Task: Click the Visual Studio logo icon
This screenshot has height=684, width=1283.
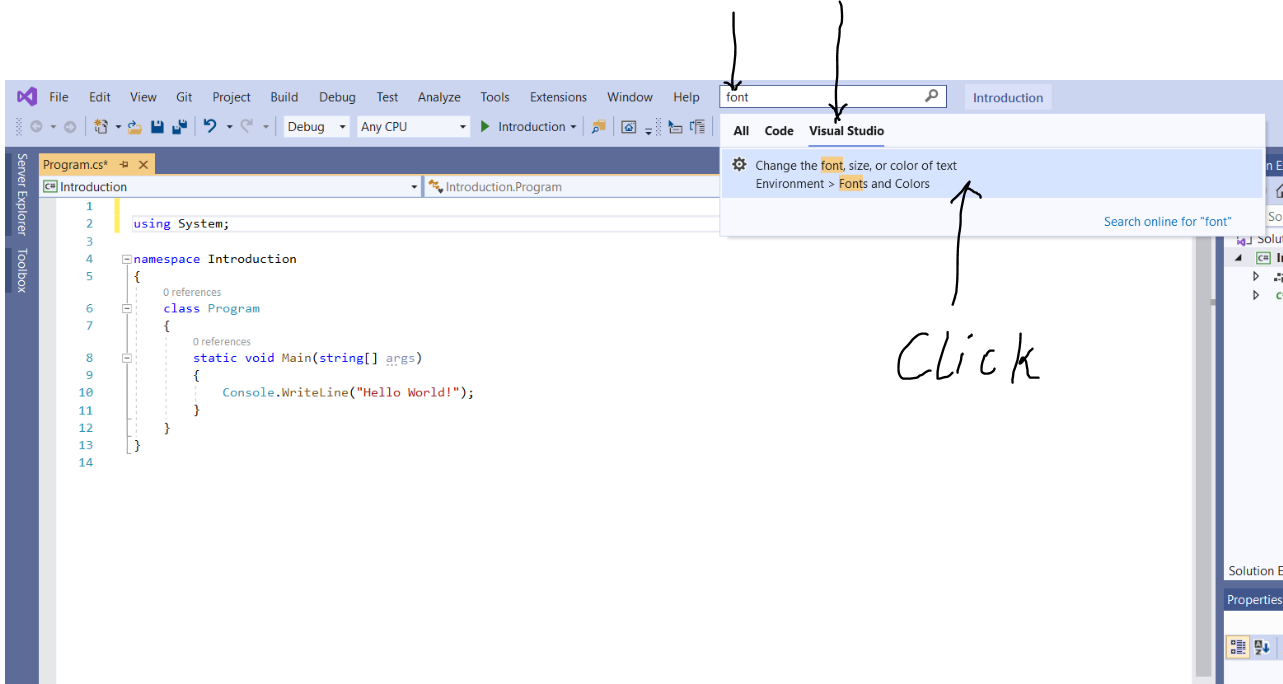Action: [x=27, y=97]
